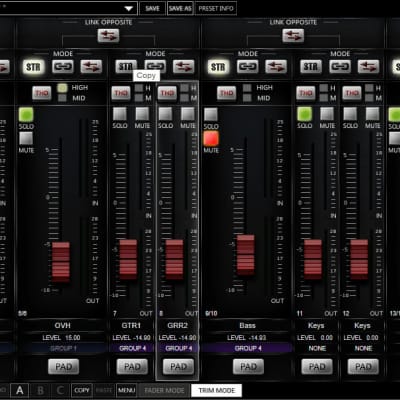Image resolution: width=400 pixels, height=400 pixels.
Task: Click swap arrows mode icon above Bass channel
Action: coord(276,67)
